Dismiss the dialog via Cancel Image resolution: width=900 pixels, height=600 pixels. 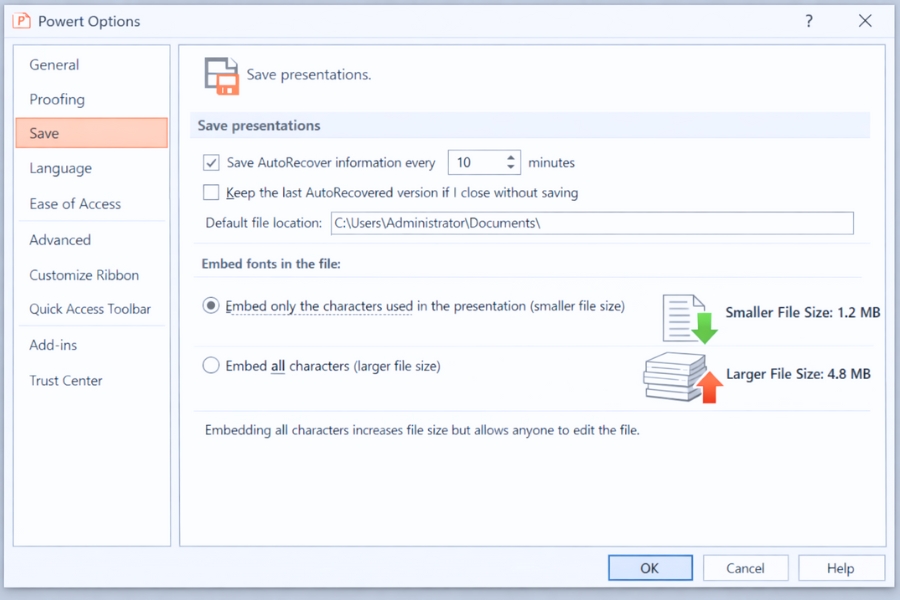pos(745,567)
